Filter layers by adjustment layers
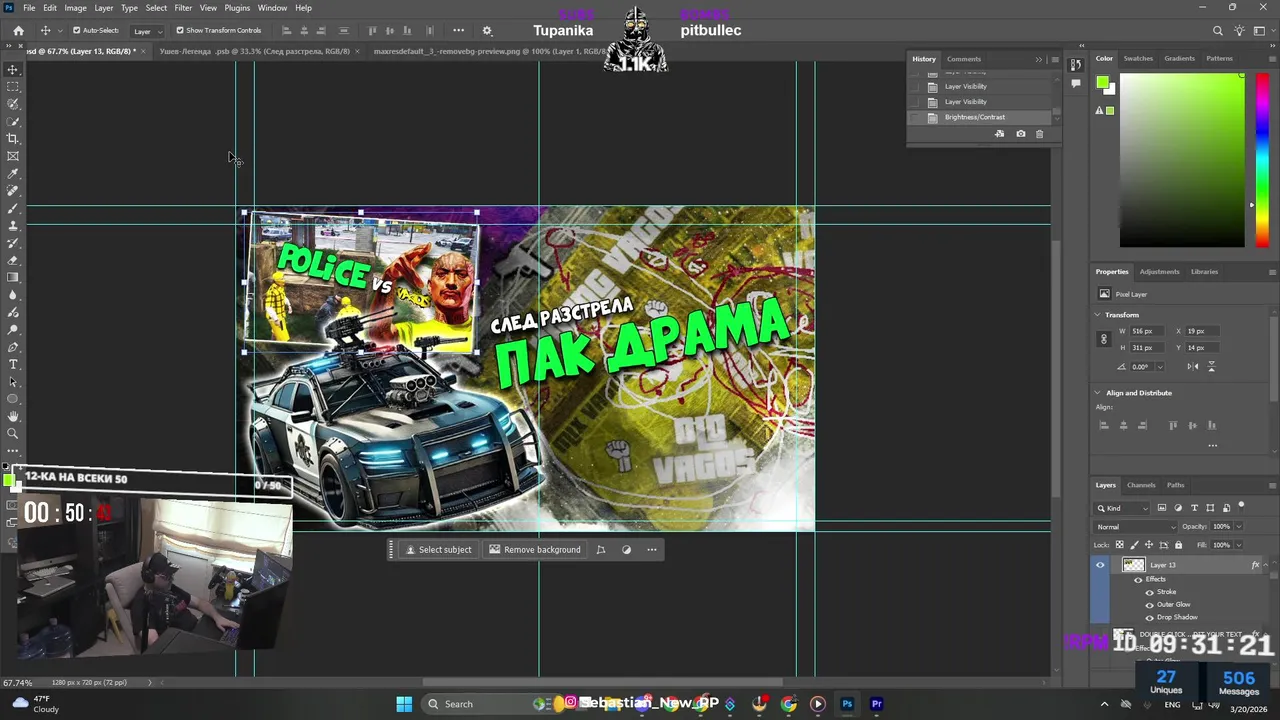 (x=1178, y=508)
